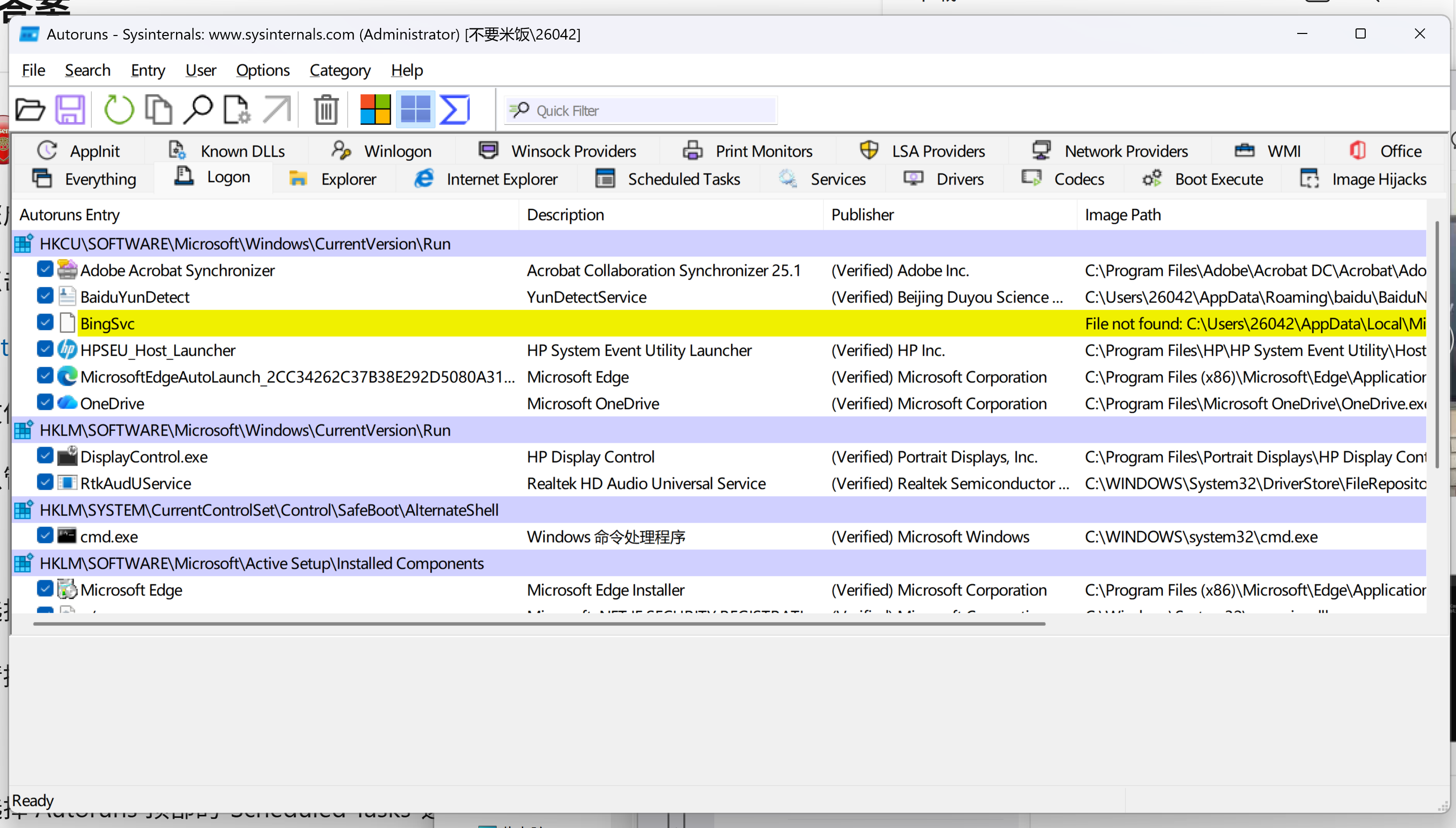
Task: Sort by the Description column header
Action: (x=671, y=214)
